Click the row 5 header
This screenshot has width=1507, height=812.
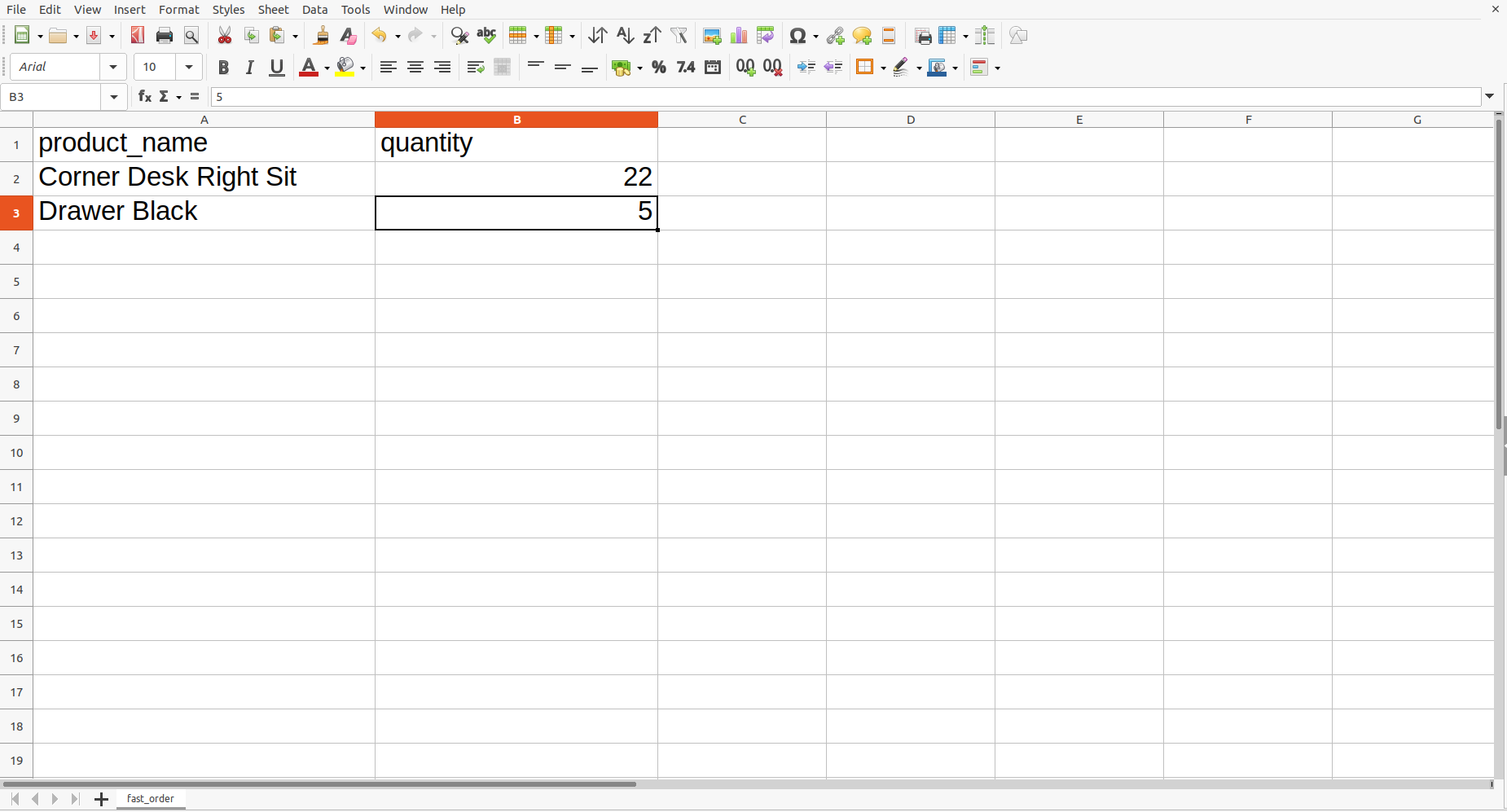pos(16,282)
